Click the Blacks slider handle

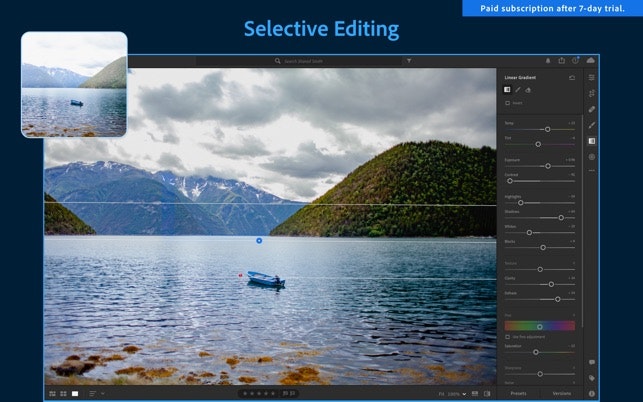543,248
